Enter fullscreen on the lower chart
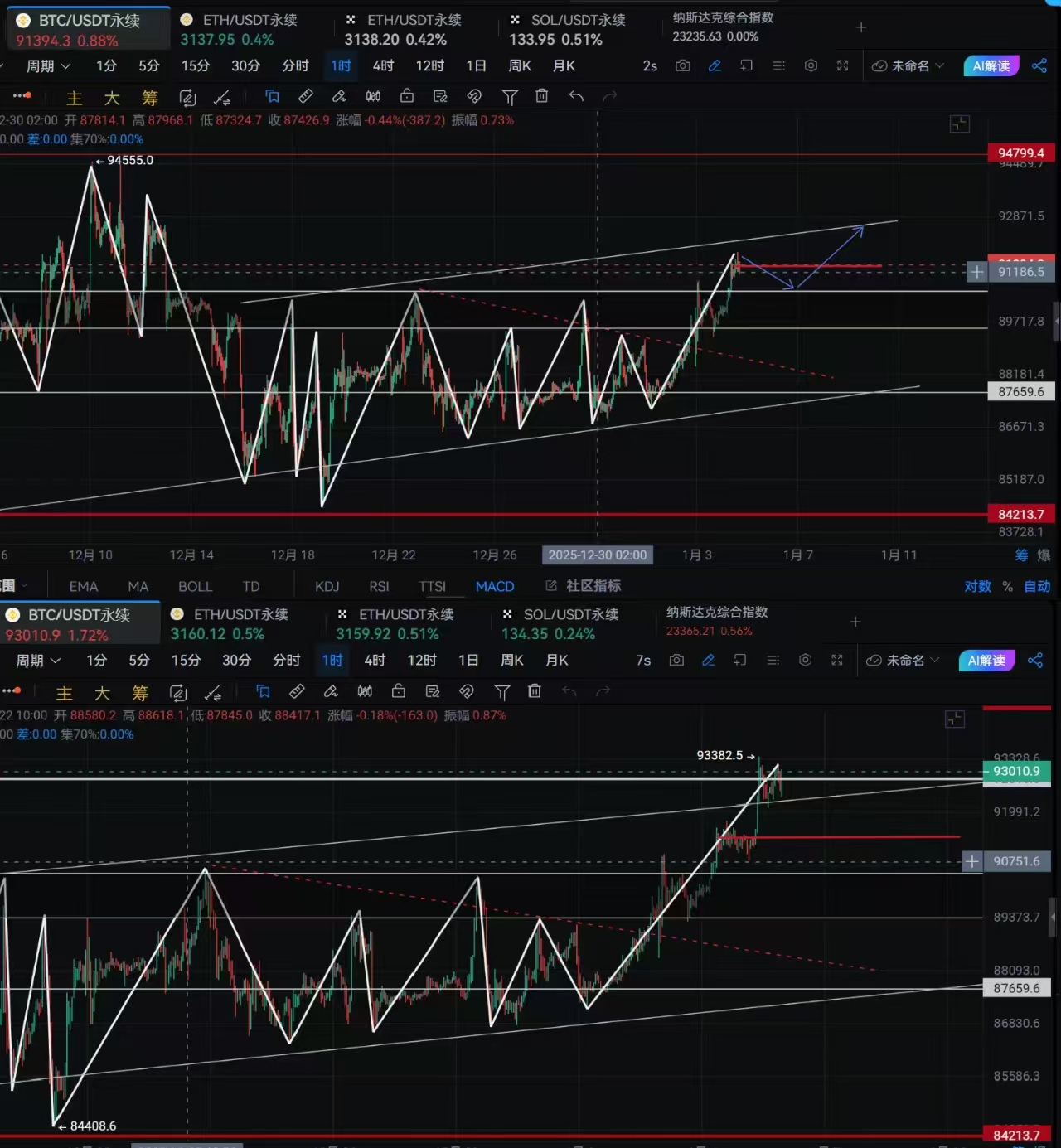 point(836,660)
